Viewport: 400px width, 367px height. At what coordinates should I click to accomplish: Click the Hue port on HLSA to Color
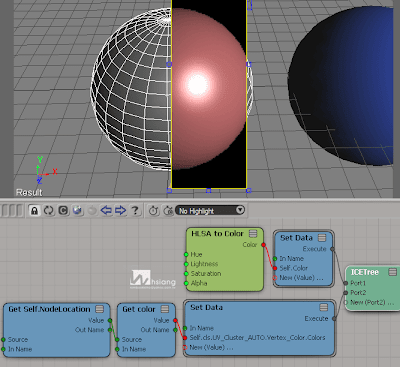click(x=196, y=254)
